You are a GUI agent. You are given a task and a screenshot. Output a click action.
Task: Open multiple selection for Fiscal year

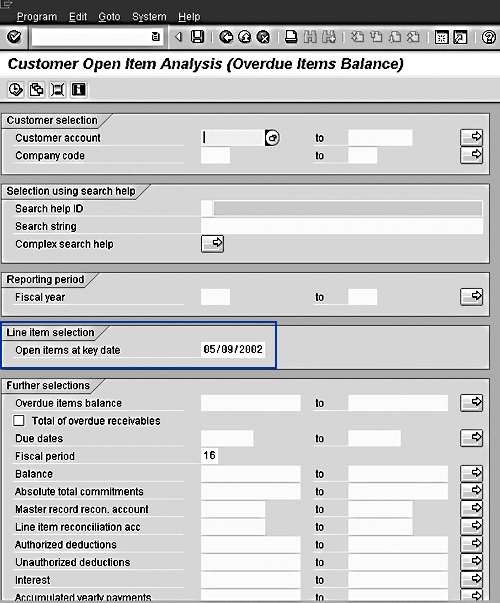[x=472, y=297]
